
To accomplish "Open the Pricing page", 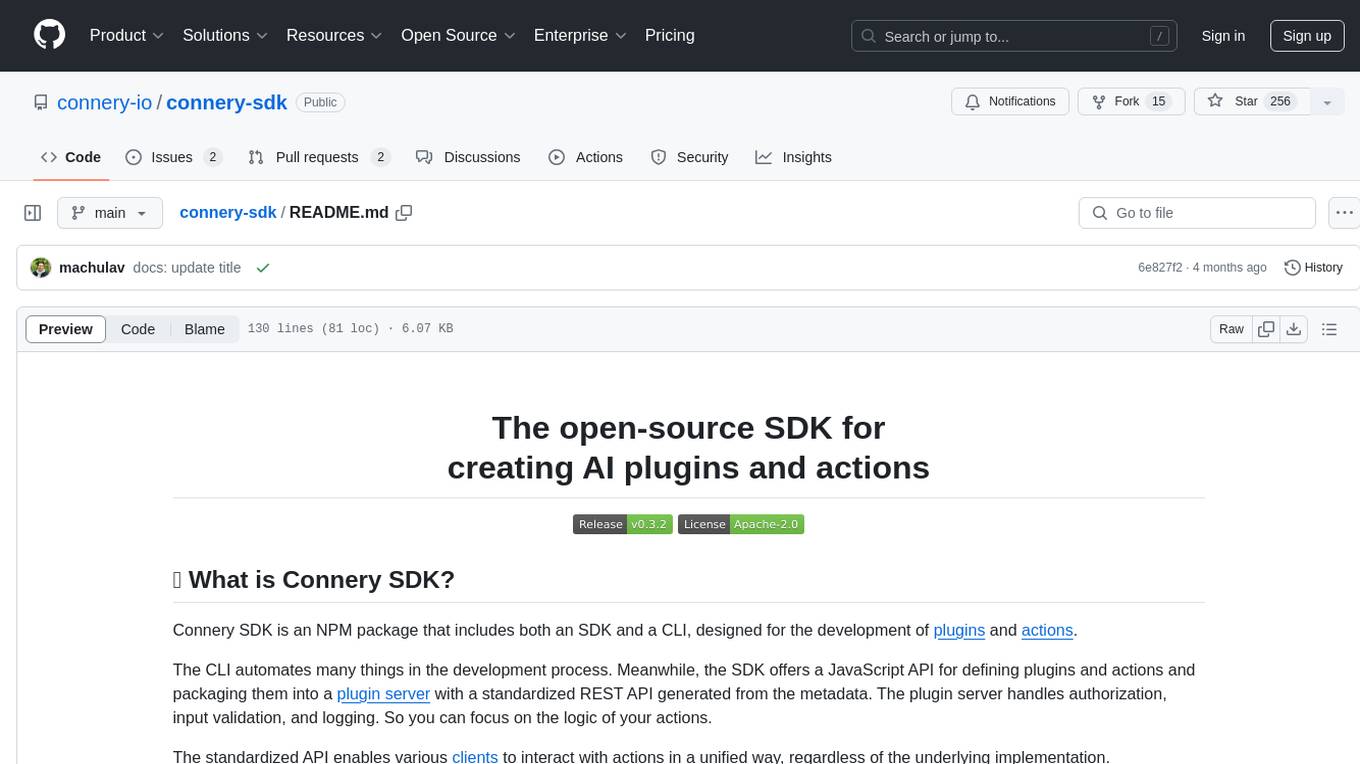I will [x=670, y=35].
